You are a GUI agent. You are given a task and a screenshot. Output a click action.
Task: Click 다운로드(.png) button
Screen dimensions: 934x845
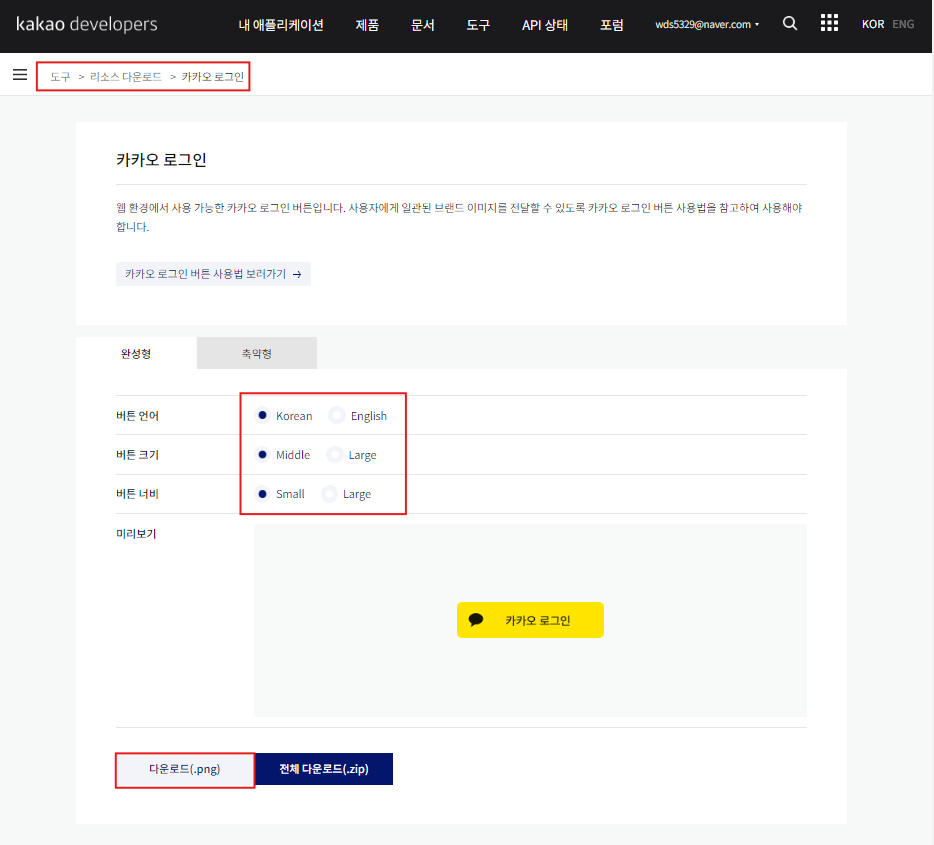point(185,769)
